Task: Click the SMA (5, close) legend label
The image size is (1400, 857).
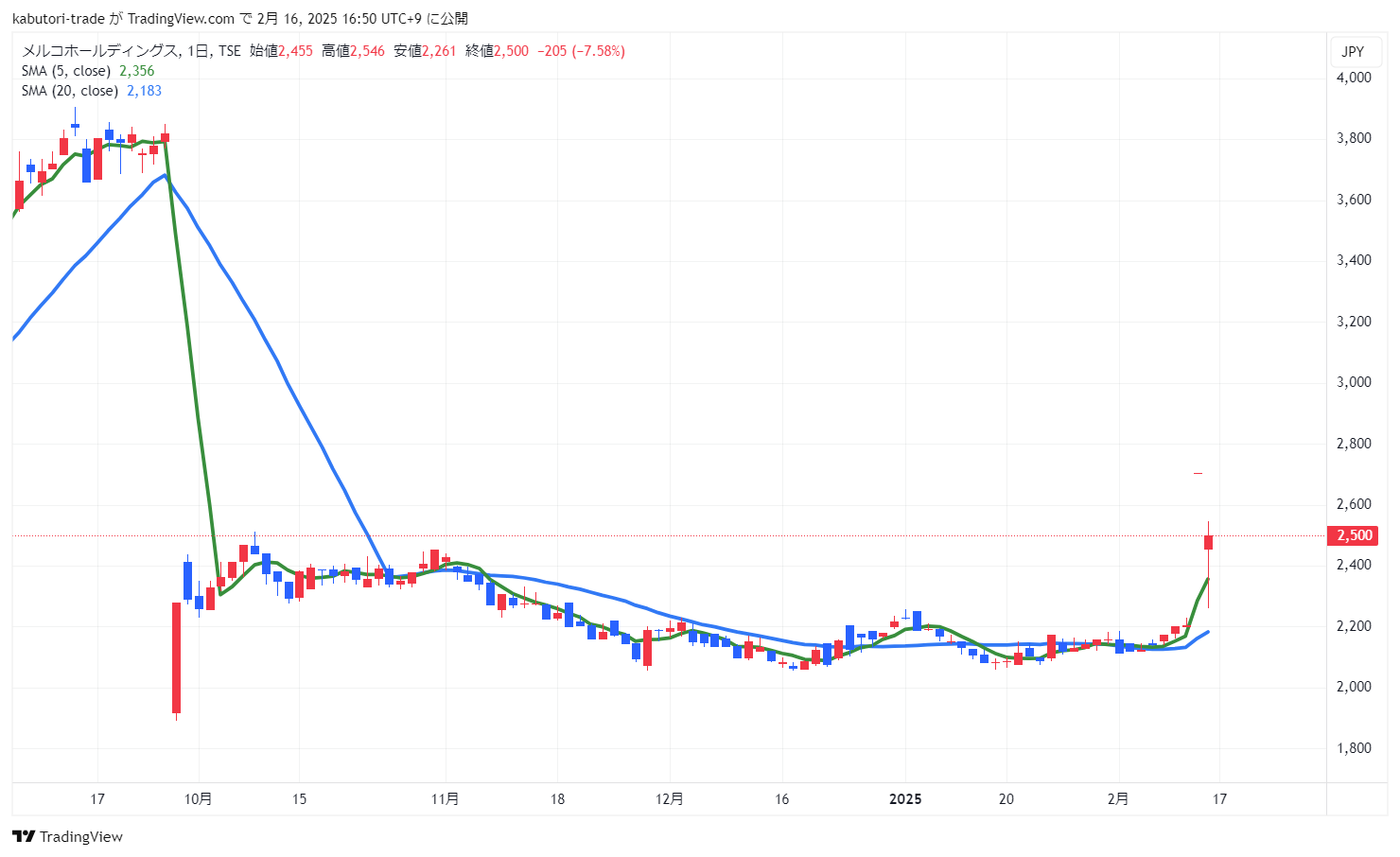Action: (x=66, y=71)
